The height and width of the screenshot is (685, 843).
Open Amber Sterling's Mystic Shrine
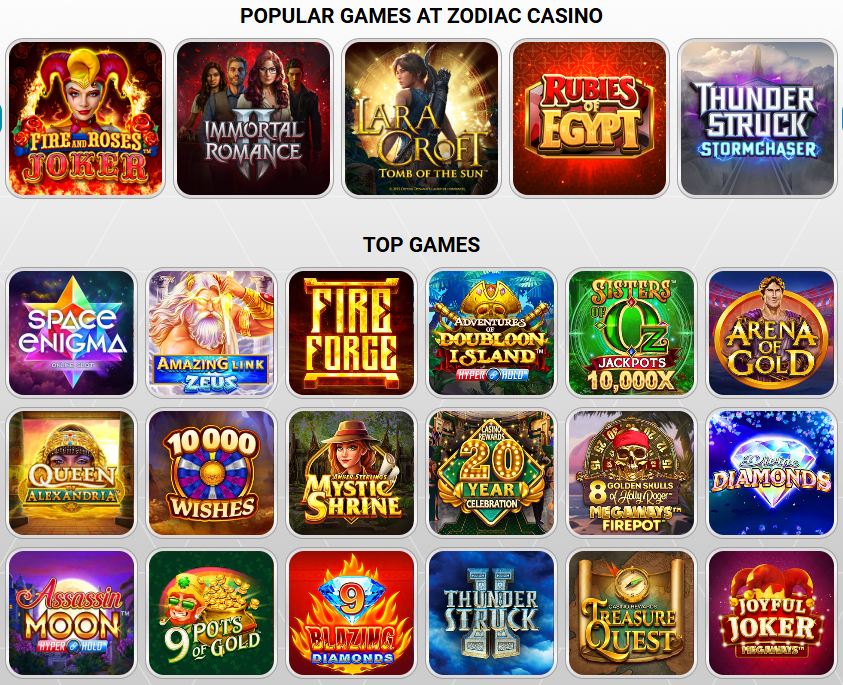pos(352,473)
